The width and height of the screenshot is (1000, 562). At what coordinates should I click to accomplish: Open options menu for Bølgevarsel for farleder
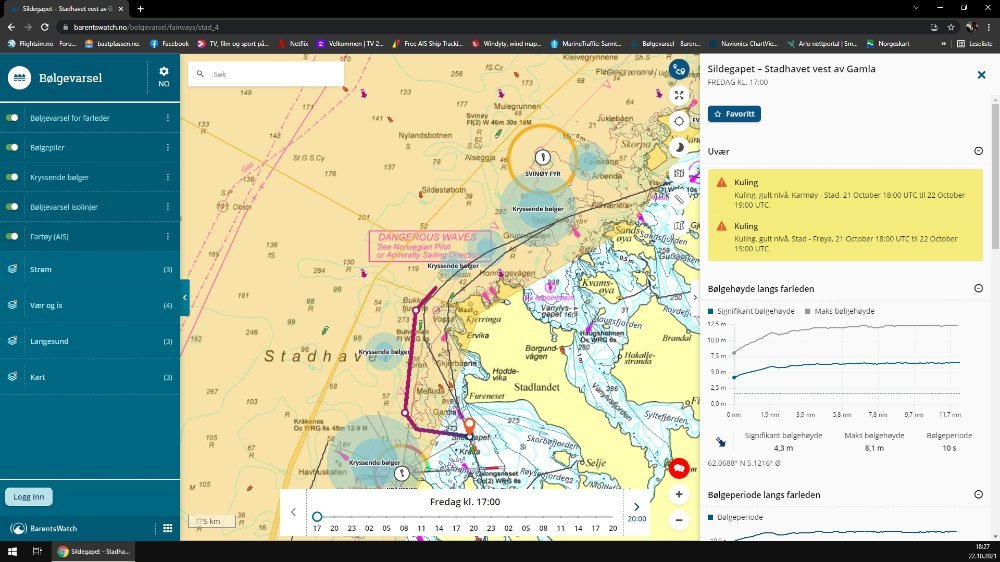[x=168, y=118]
